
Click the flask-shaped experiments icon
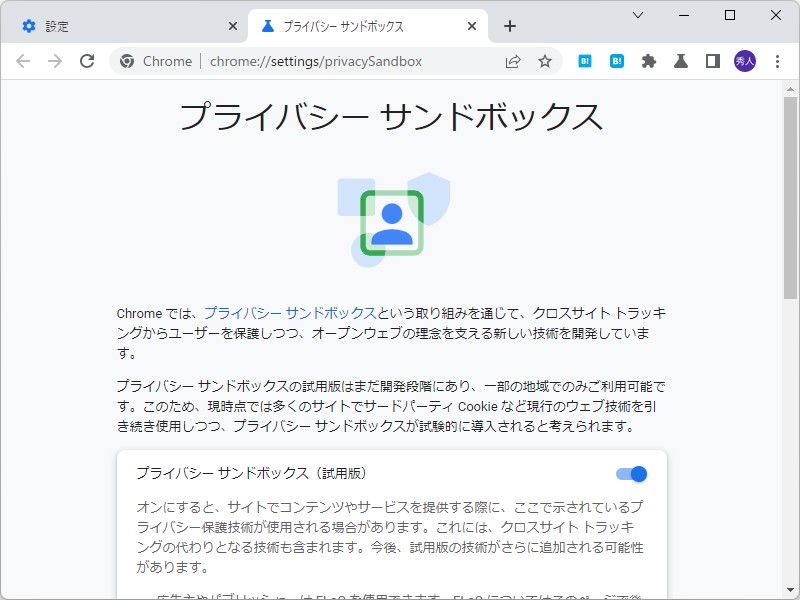[680, 61]
